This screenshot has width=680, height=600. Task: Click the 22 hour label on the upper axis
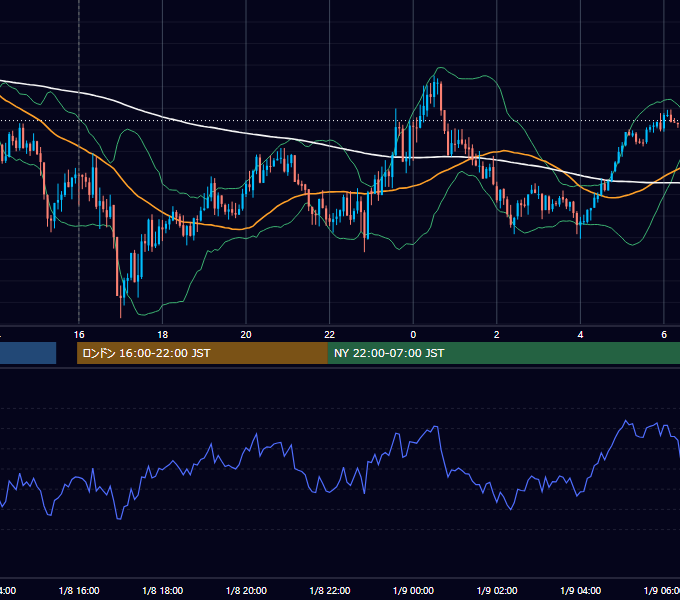pos(330,335)
